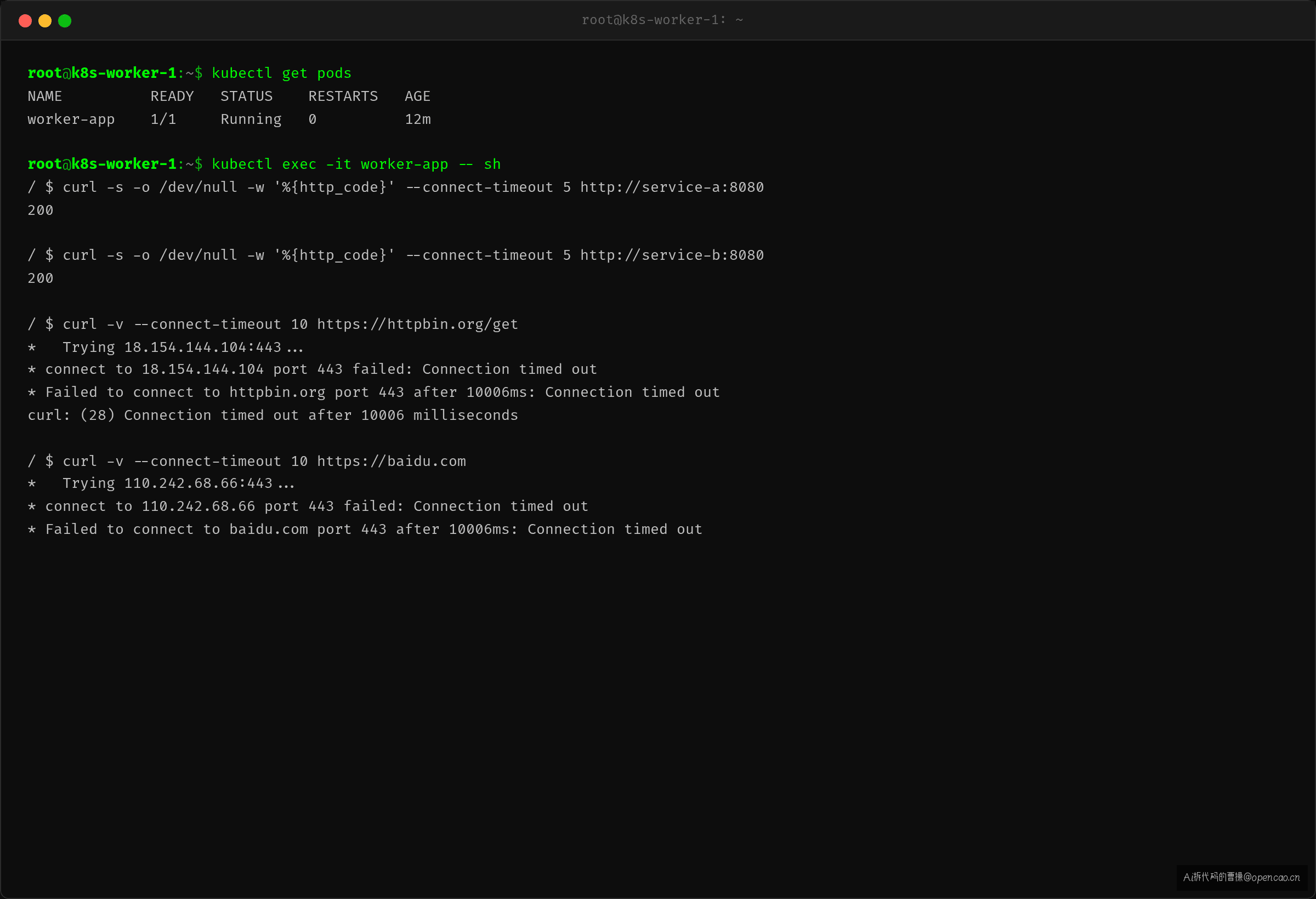Click the yellow minimize window button

tap(45, 21)
